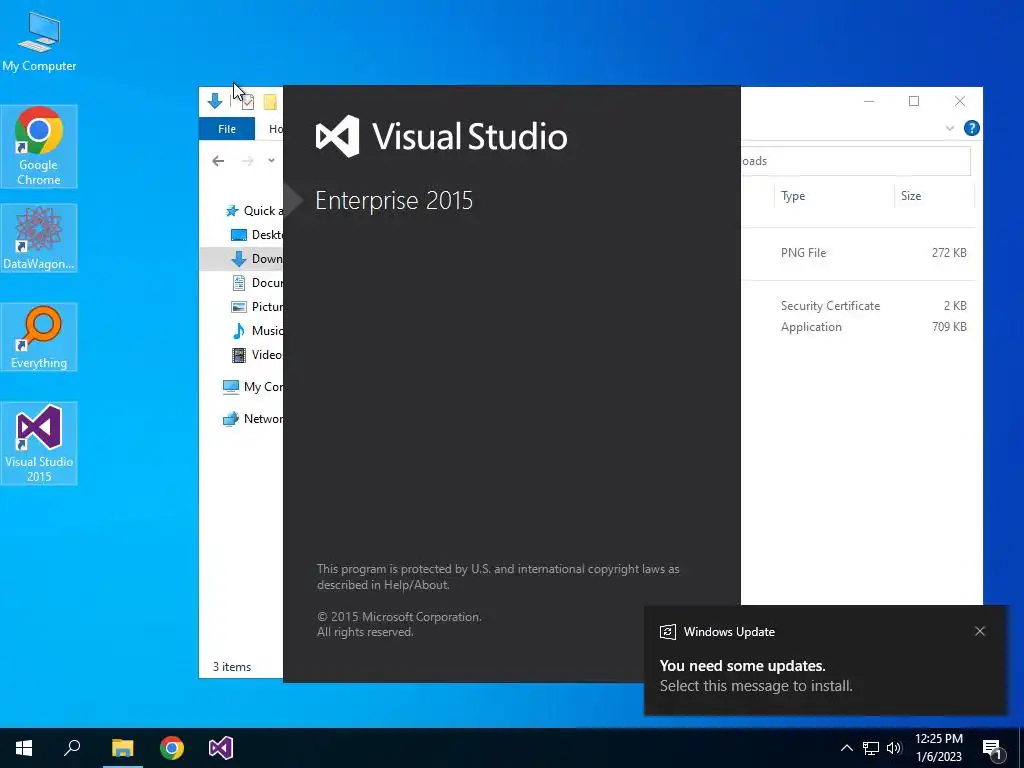1024x768 pixels.
Task: Open taskbar search magnifier
Action: (x=72, y=748)
